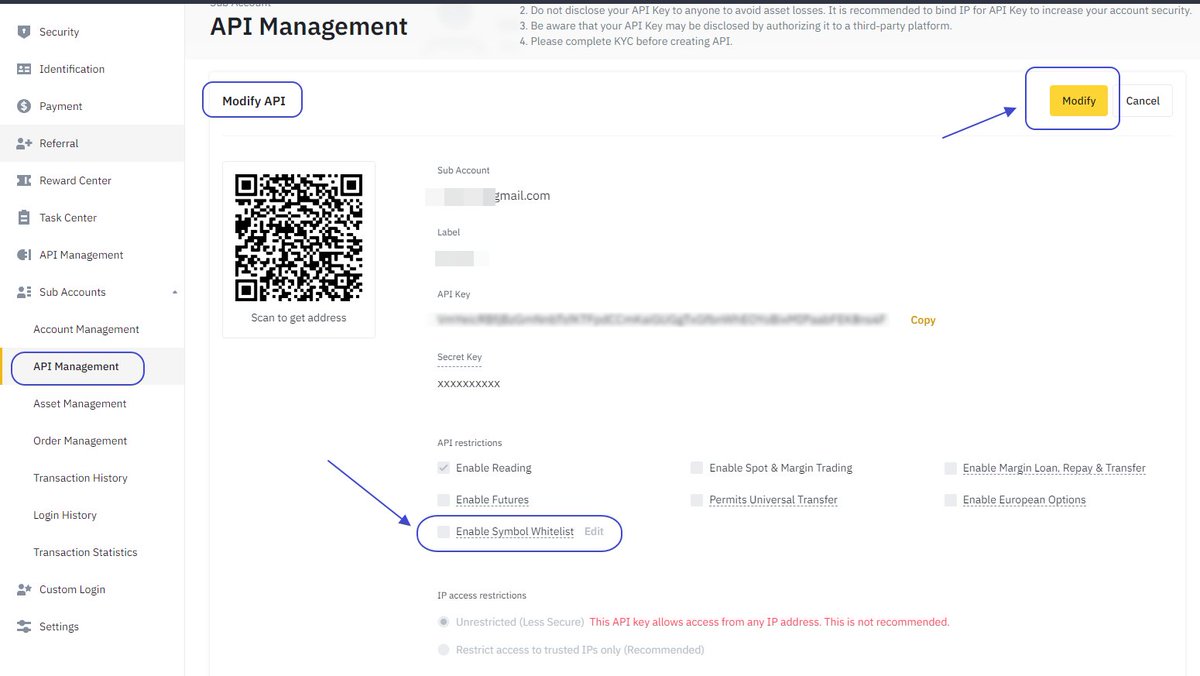Tick Enable Futures checkbox

(443, 499)
